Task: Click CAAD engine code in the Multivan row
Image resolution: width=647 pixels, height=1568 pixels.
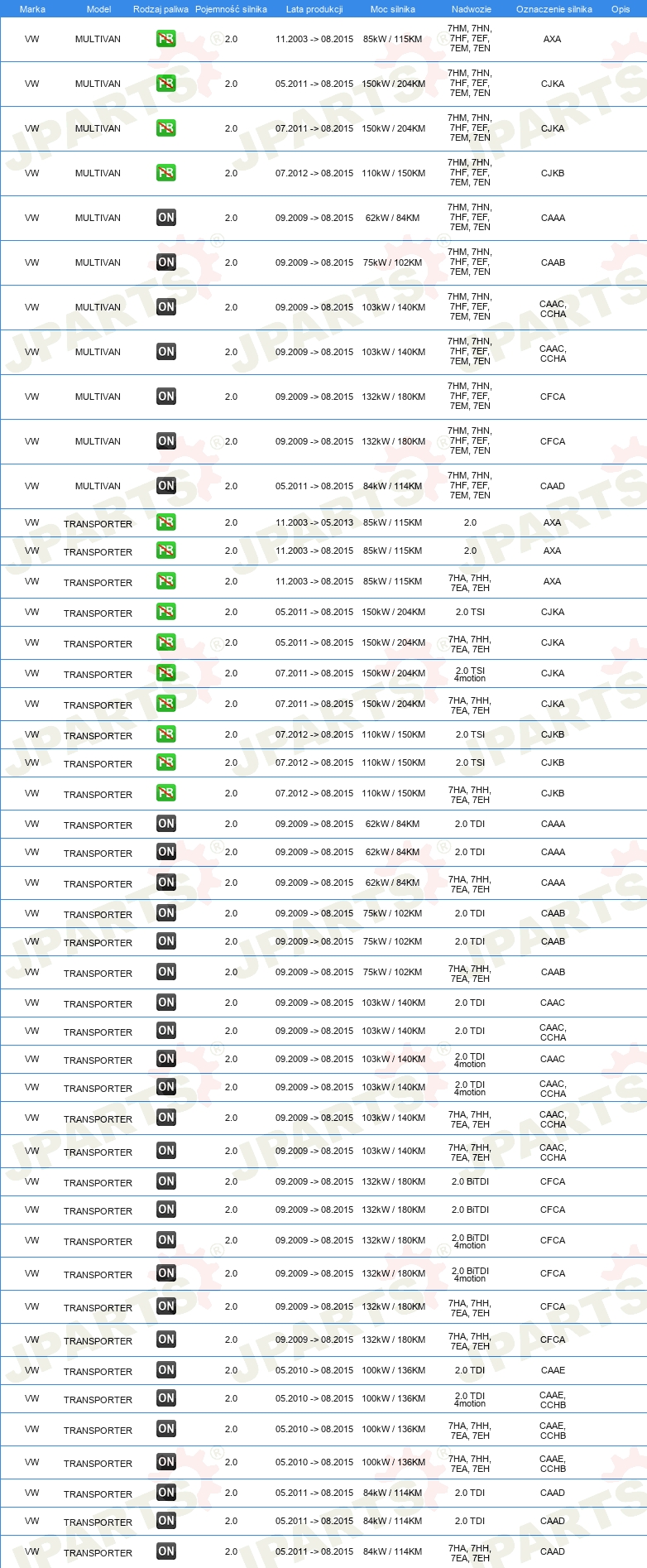Action: [553, 486]
